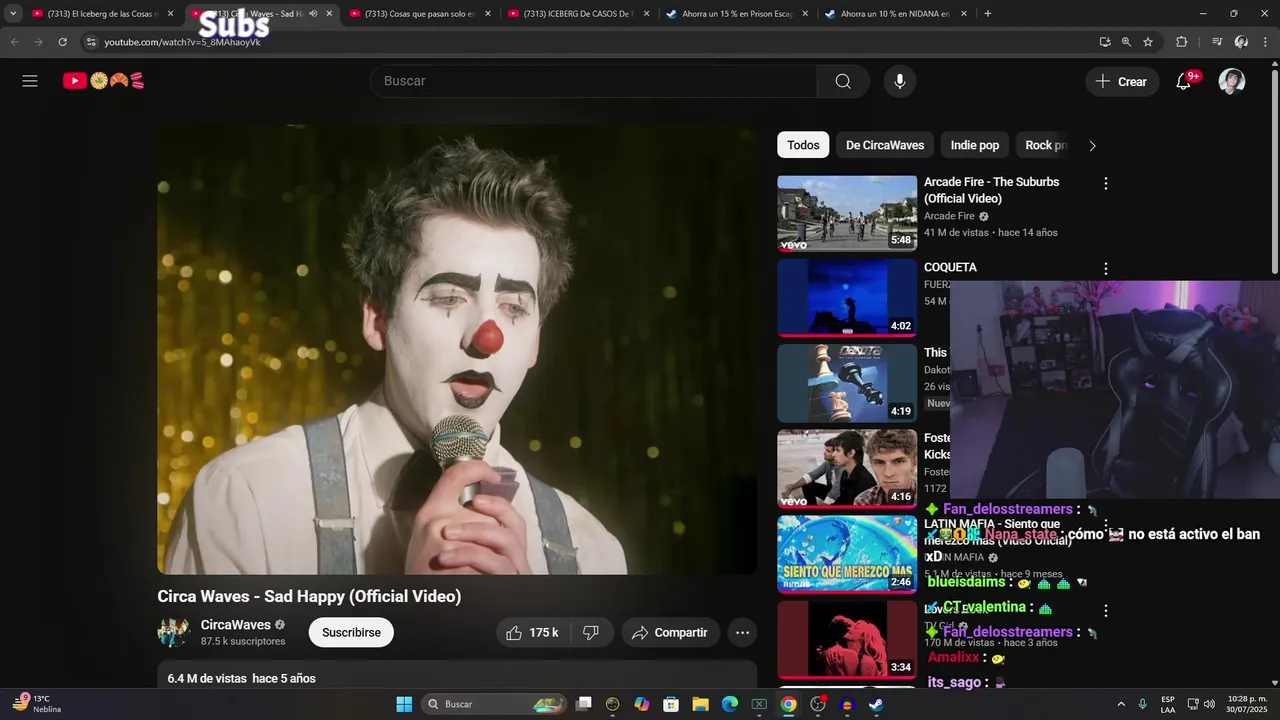Open CircaWaves channel avatar
The image size is (1280, 720).
174,632
